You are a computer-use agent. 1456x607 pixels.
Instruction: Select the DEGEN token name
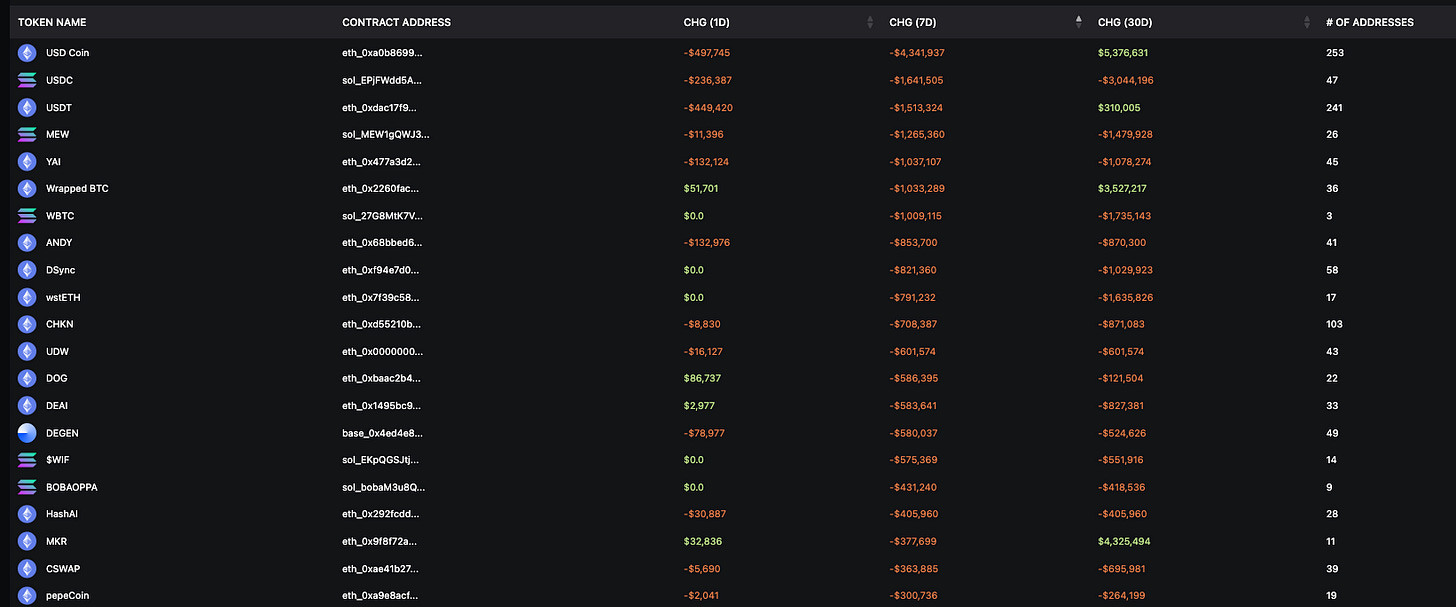pyautogui.click(x=62, y=433)
